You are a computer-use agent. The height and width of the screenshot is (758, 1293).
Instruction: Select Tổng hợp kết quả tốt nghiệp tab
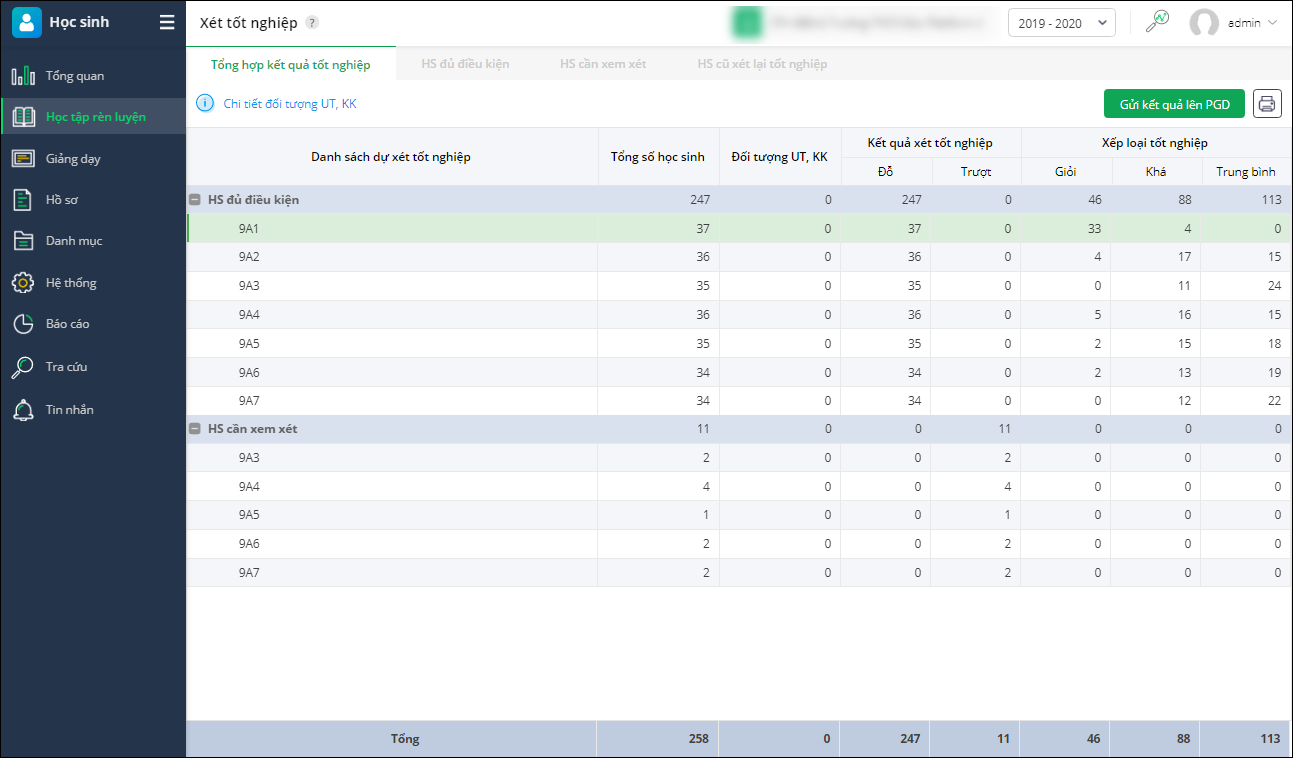290,64
